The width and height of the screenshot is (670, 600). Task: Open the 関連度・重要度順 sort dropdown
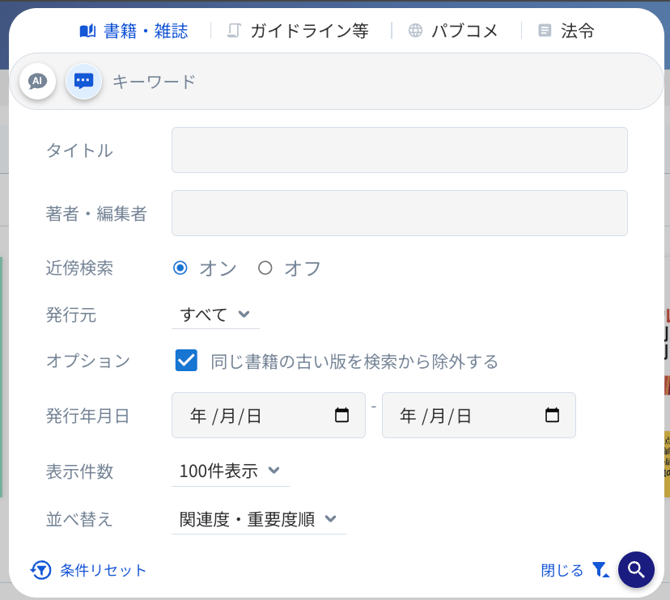[x=258, y=519]
